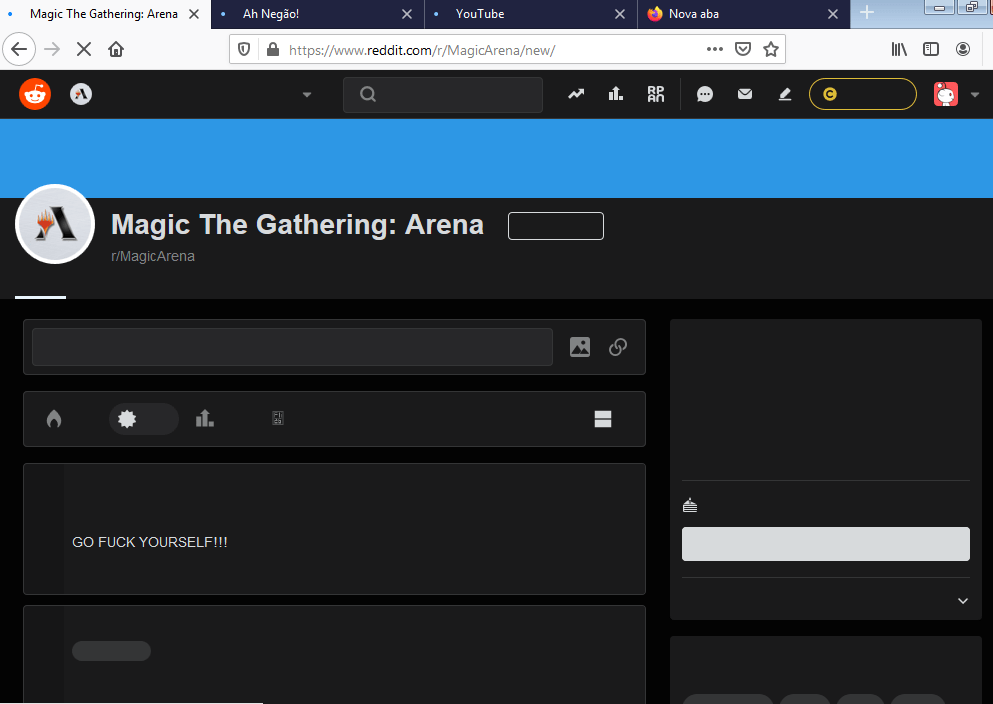Expand the user menu dropdown arrow
Image resolution: width=993 pixels, height=704 pixels.
click(x=975, y=95)
